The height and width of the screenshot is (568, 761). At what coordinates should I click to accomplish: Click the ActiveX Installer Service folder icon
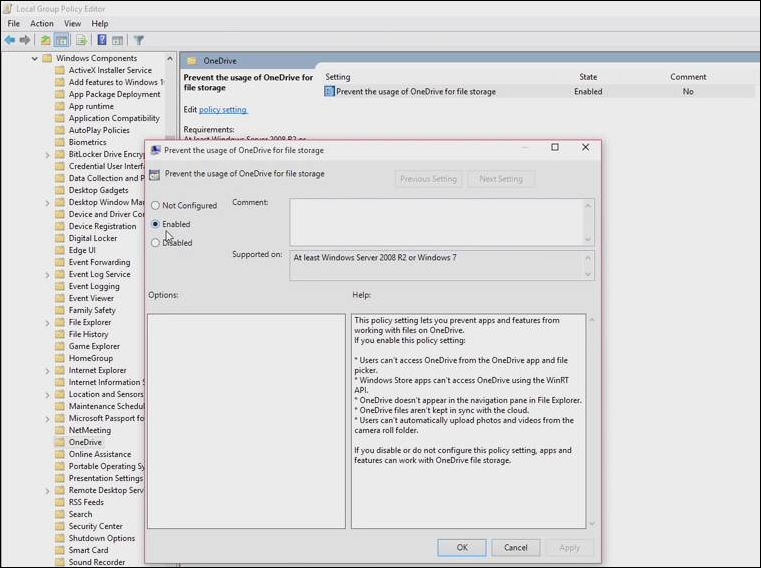(60, 70)
